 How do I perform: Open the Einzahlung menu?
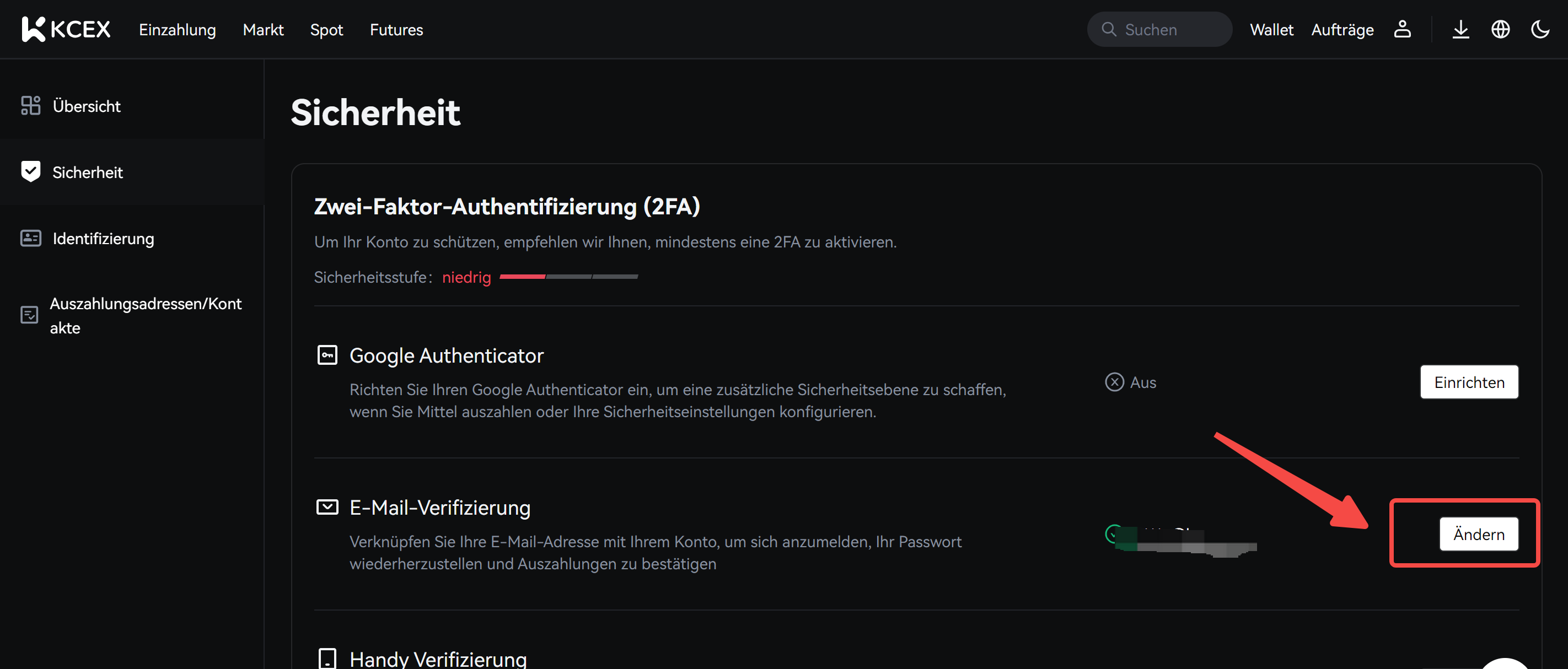click(x=177, y=30)
